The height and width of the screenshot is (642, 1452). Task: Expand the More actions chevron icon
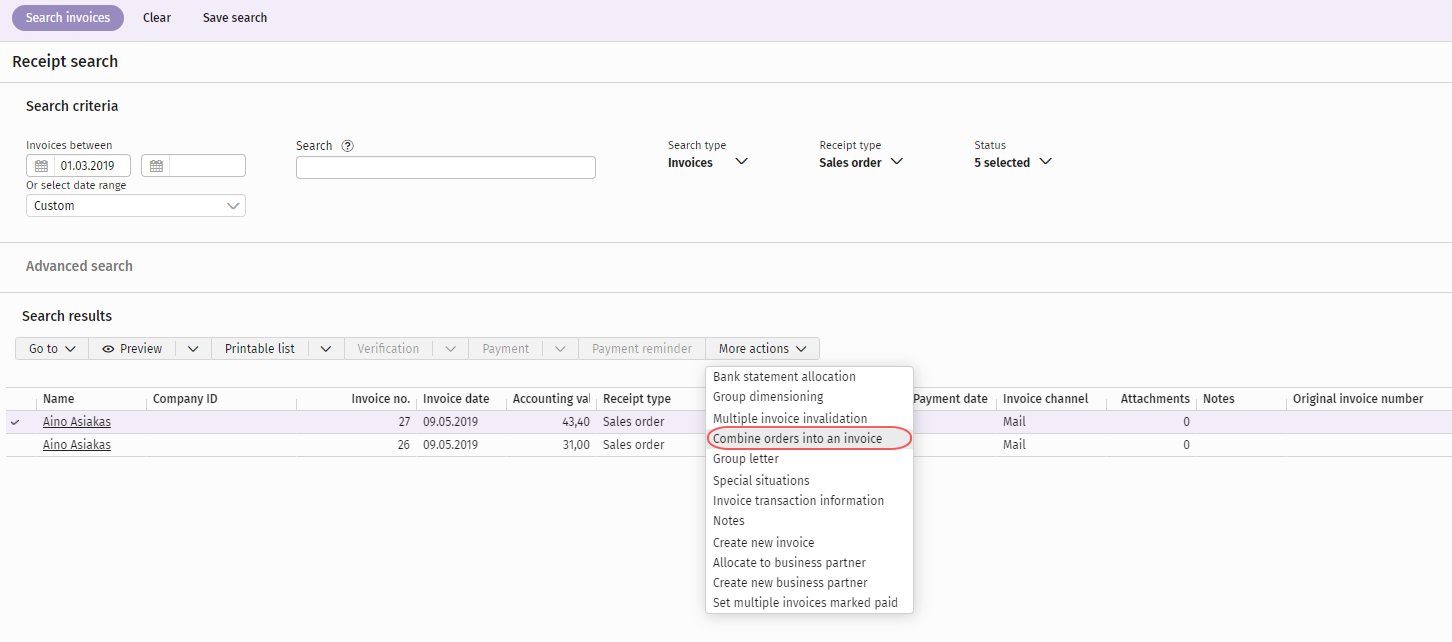[x=803, y=348]
